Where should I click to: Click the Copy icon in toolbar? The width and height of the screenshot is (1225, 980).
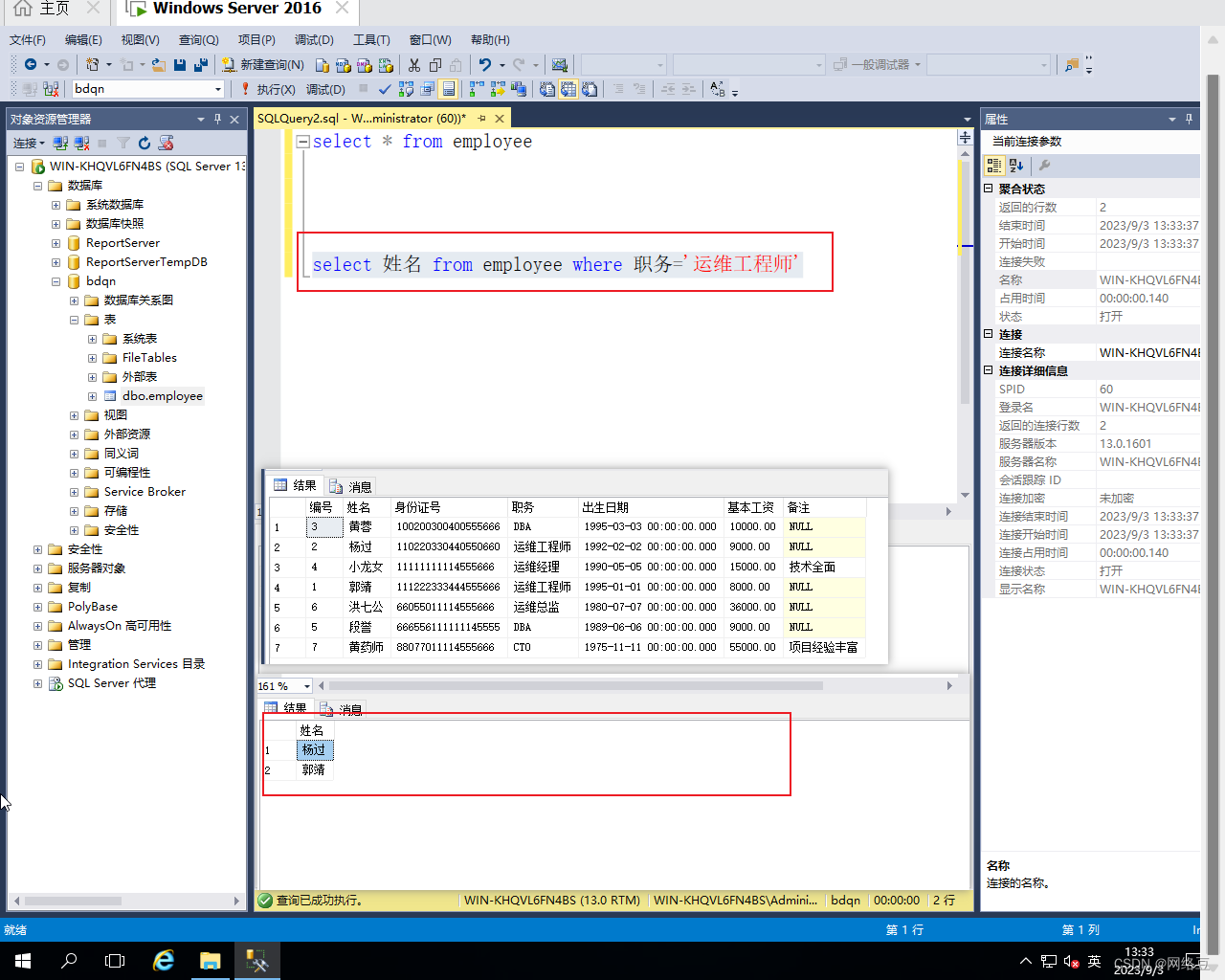tap(434, 64)
